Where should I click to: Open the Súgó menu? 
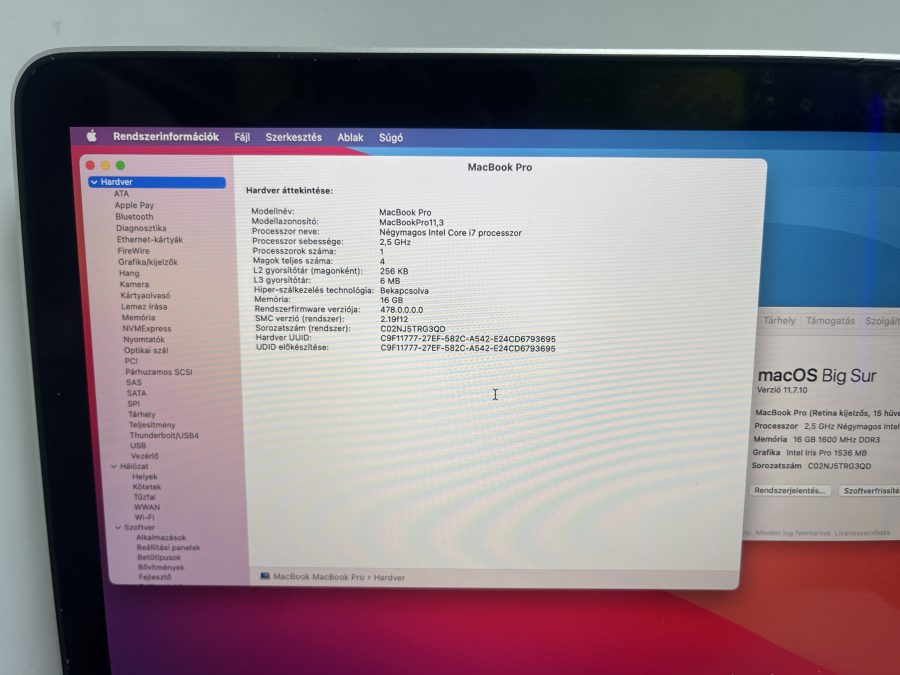pyautogui.click(x=391, y=138)
